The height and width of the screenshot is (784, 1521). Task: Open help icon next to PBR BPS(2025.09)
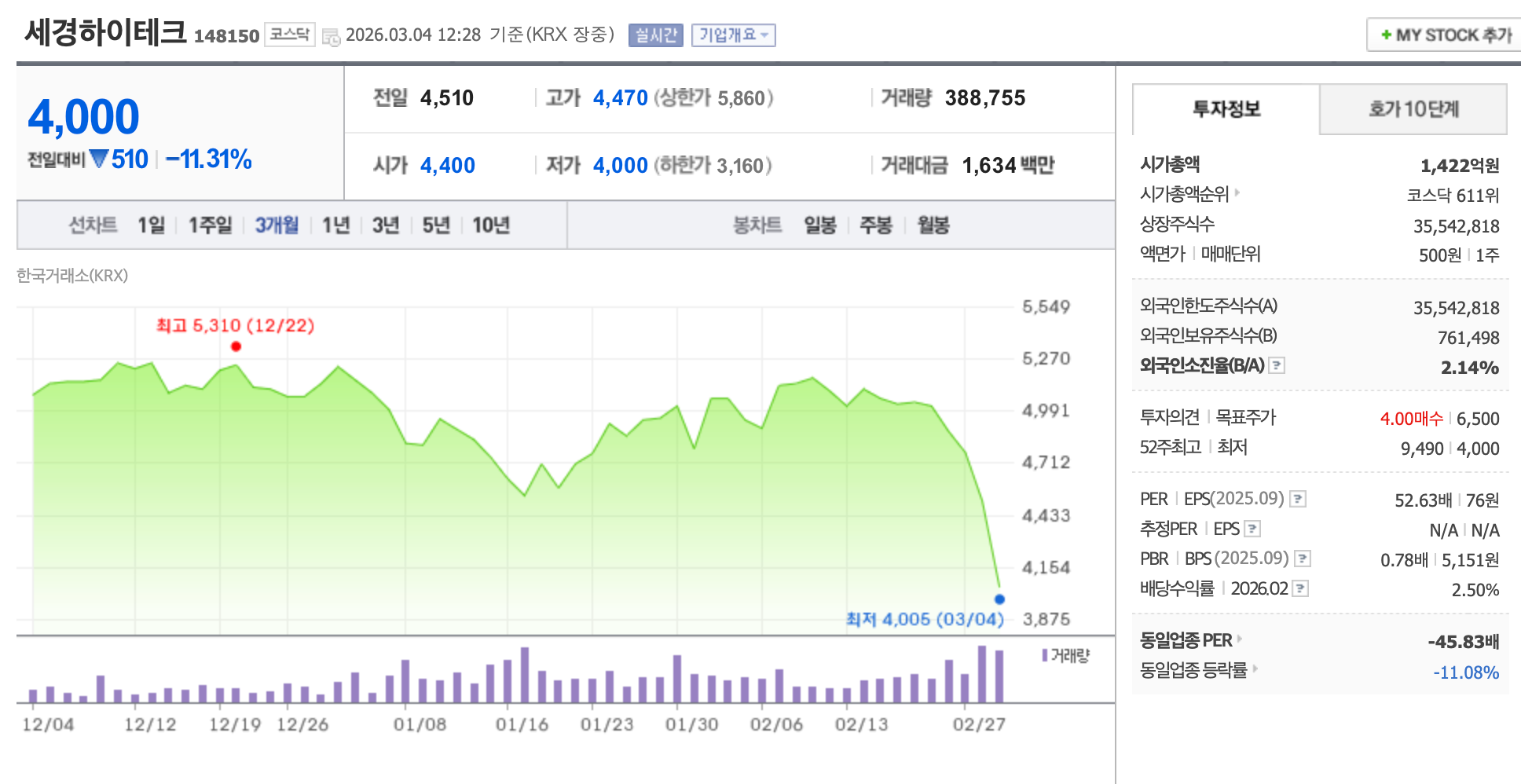1303,559
